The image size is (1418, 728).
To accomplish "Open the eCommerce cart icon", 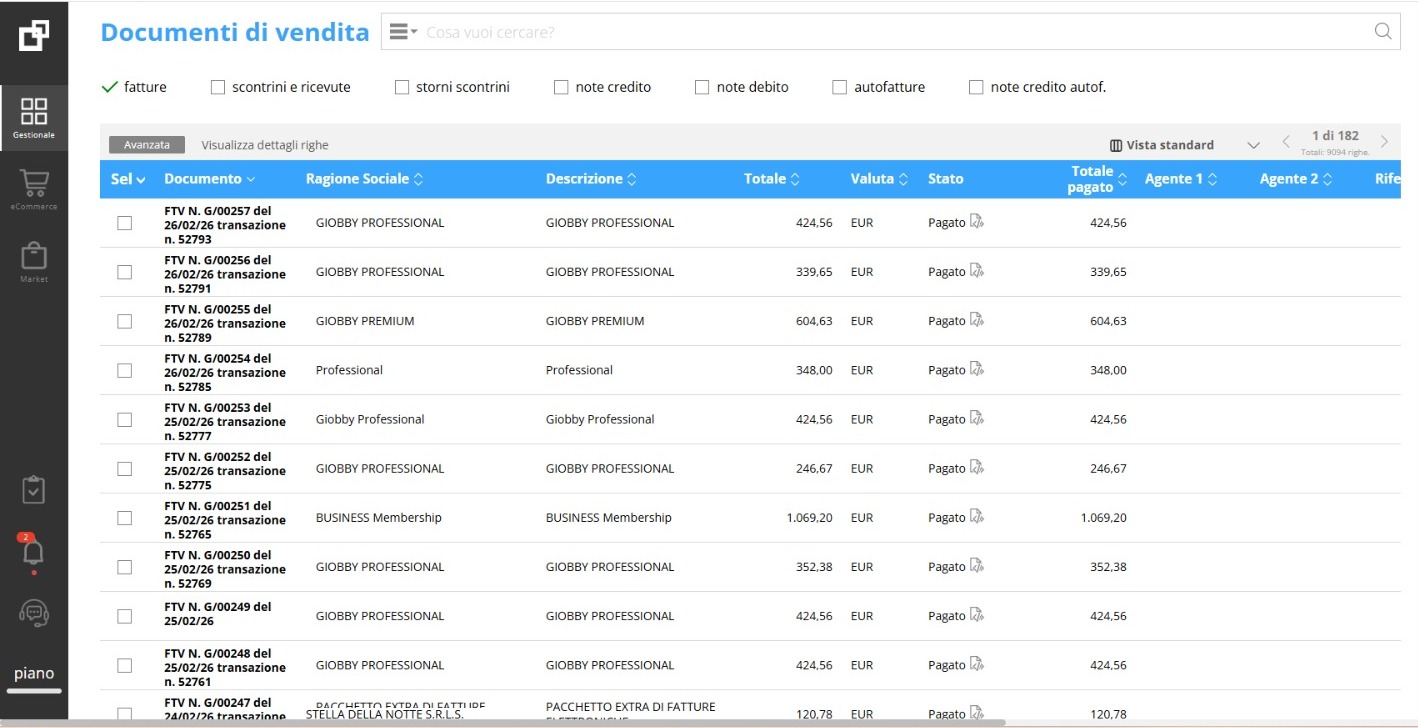I will pyautogui.click(x=34, y=186).
